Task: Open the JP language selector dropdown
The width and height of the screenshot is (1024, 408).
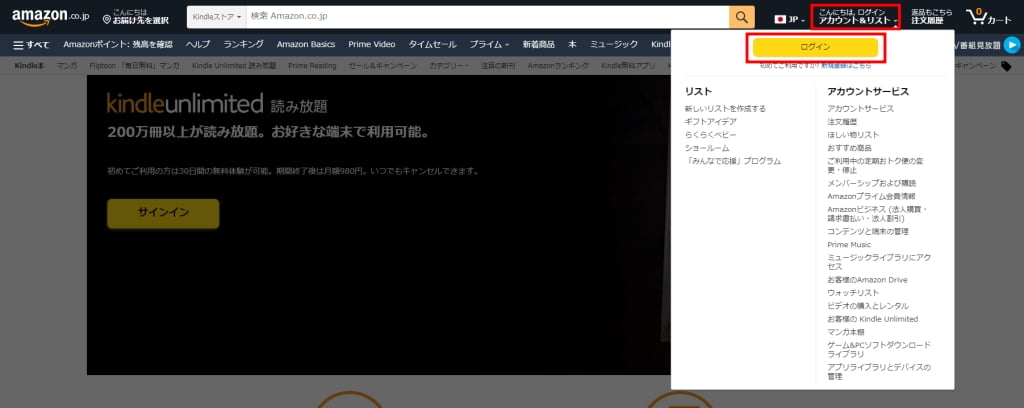Action: pos(789,20)
